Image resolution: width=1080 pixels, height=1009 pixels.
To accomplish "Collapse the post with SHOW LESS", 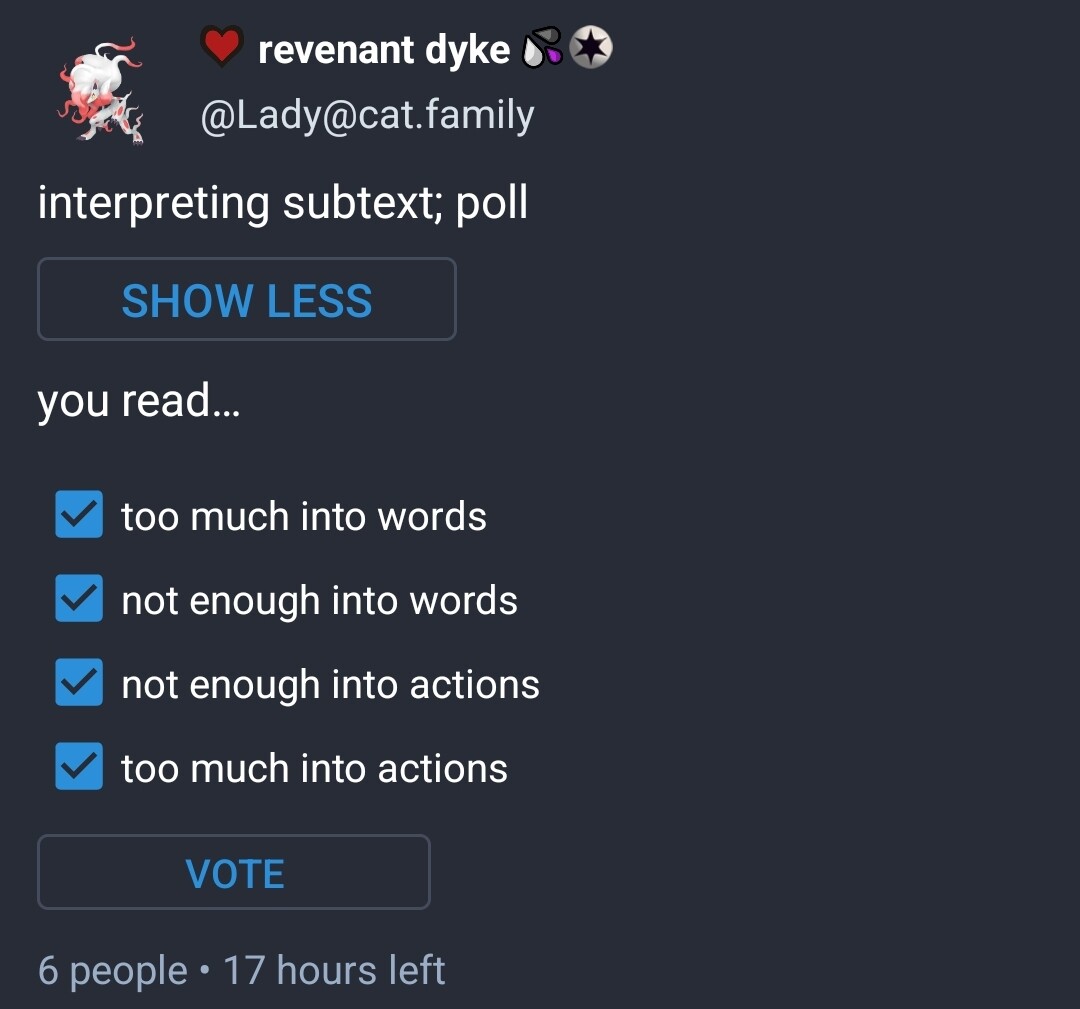I will (246, 300).
